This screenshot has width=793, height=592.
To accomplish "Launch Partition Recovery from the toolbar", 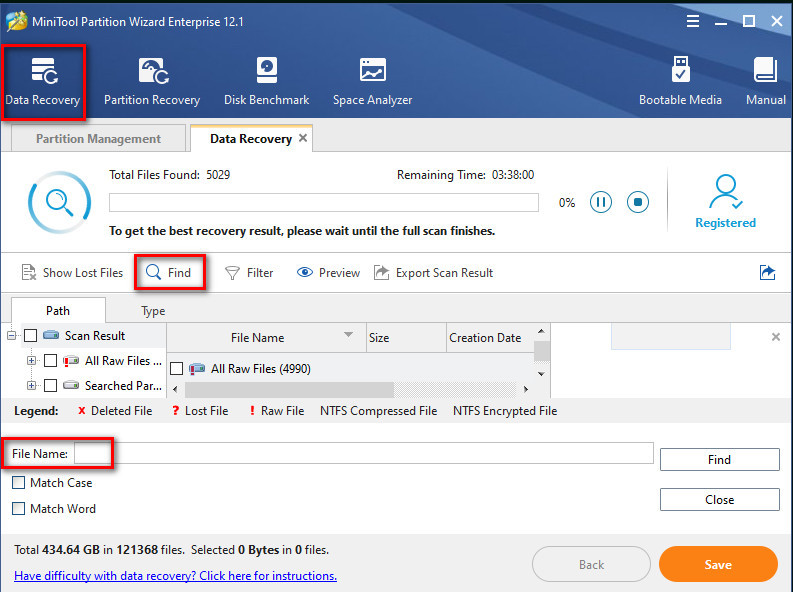I will 152,79.
